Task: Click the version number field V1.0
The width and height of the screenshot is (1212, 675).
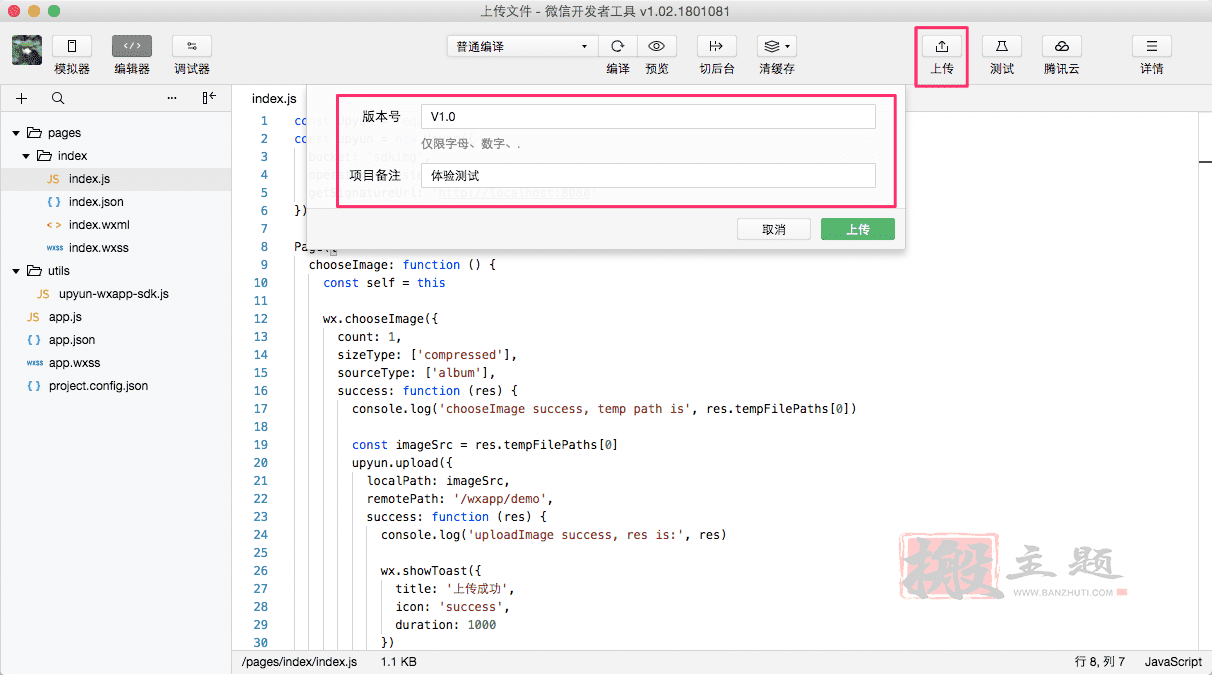Action: pyautogui.click(x=648, y=117)
